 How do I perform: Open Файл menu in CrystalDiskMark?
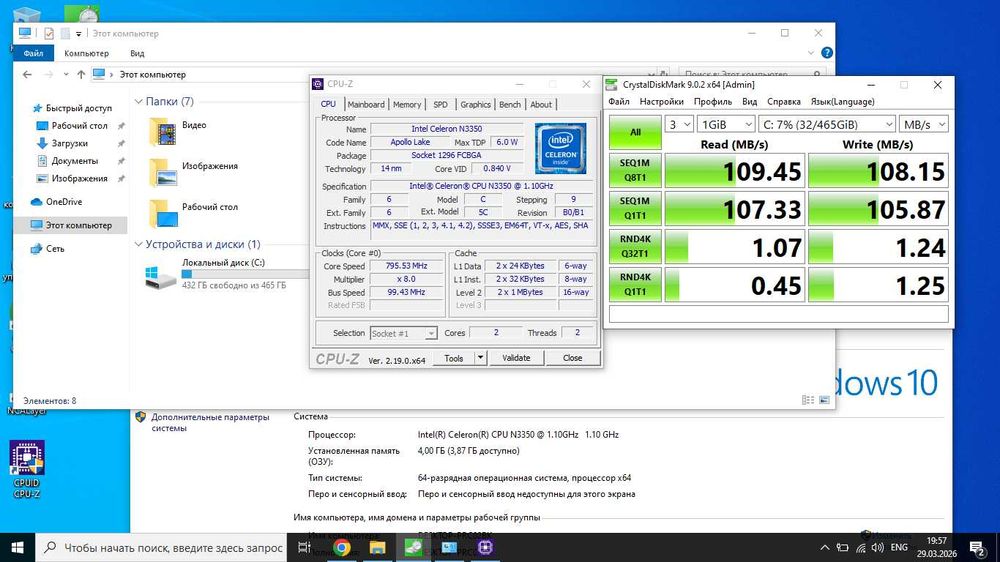[619, 101]
